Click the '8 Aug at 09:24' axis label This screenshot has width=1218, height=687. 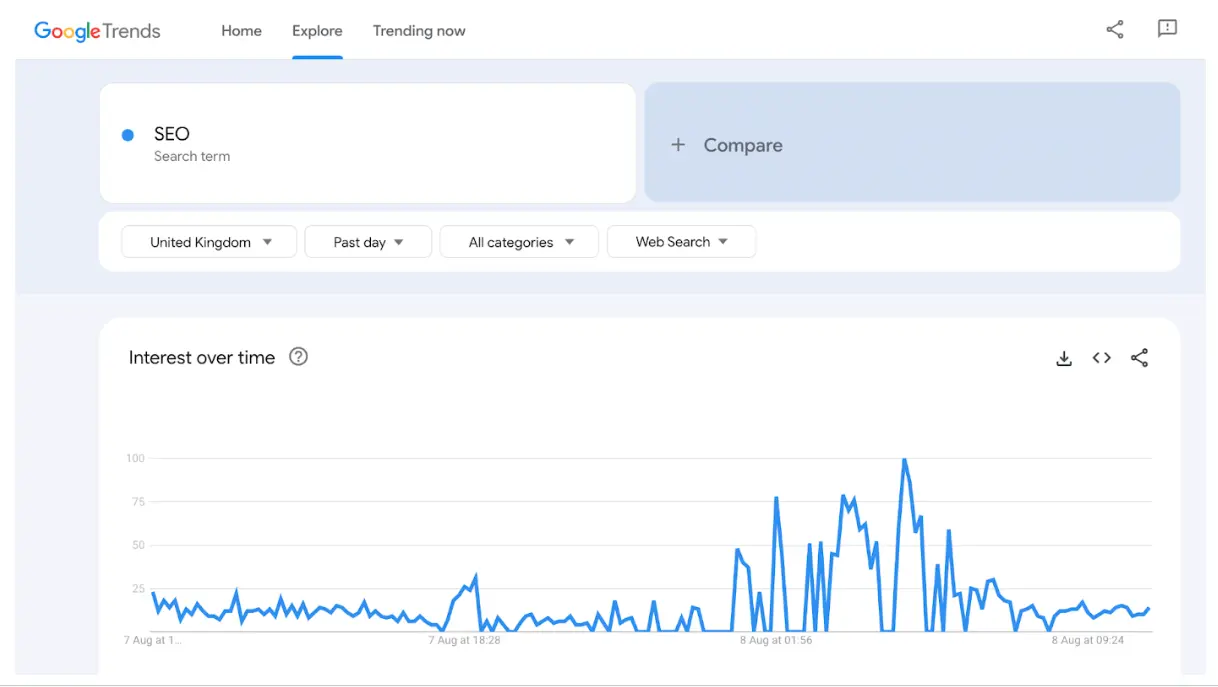tap(1088, 640)
